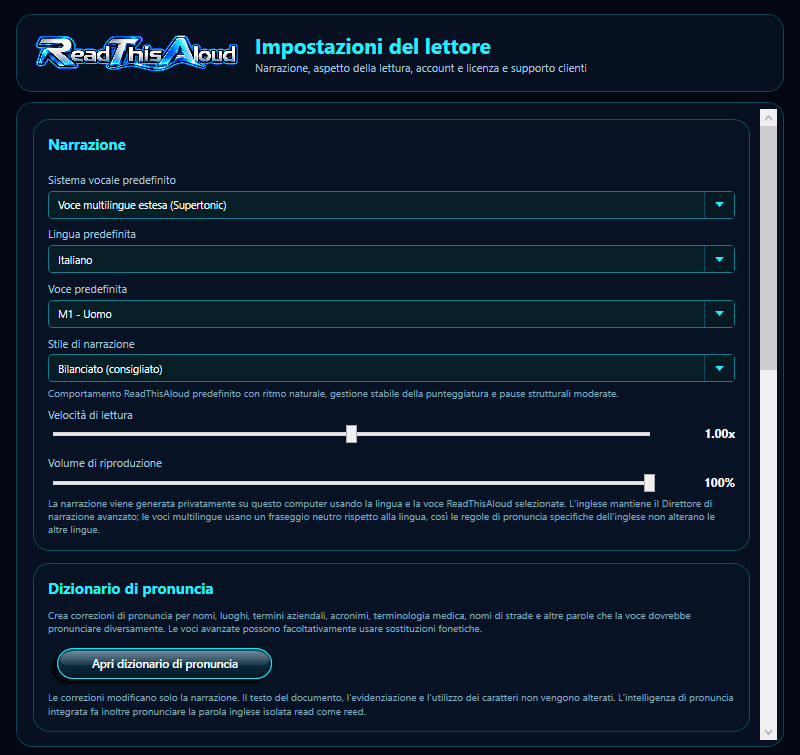
Task: Open the Stile di narrazione dropdown
Action: click(391, 368)
